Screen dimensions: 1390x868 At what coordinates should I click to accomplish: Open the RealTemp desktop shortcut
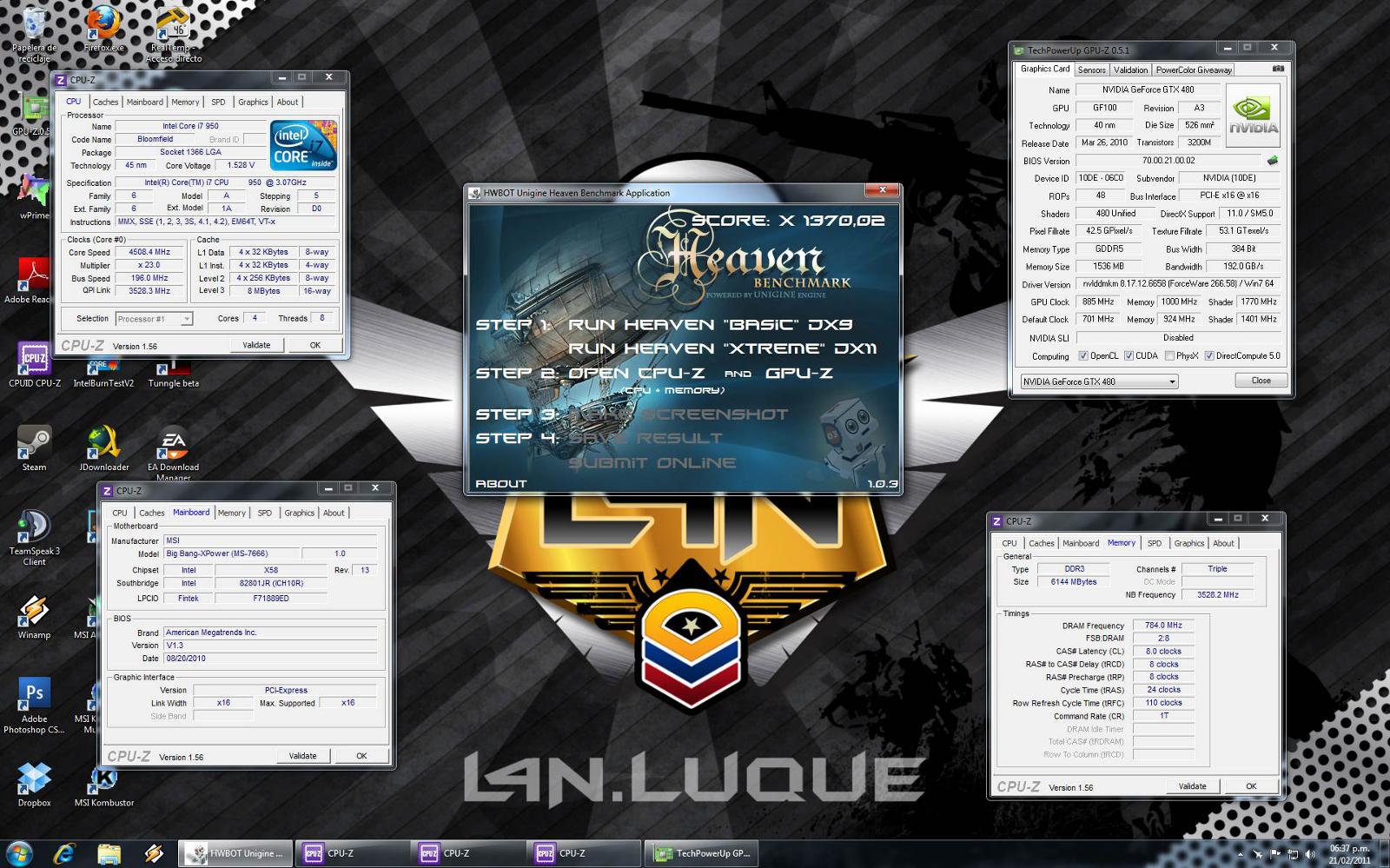coord(173,35)
